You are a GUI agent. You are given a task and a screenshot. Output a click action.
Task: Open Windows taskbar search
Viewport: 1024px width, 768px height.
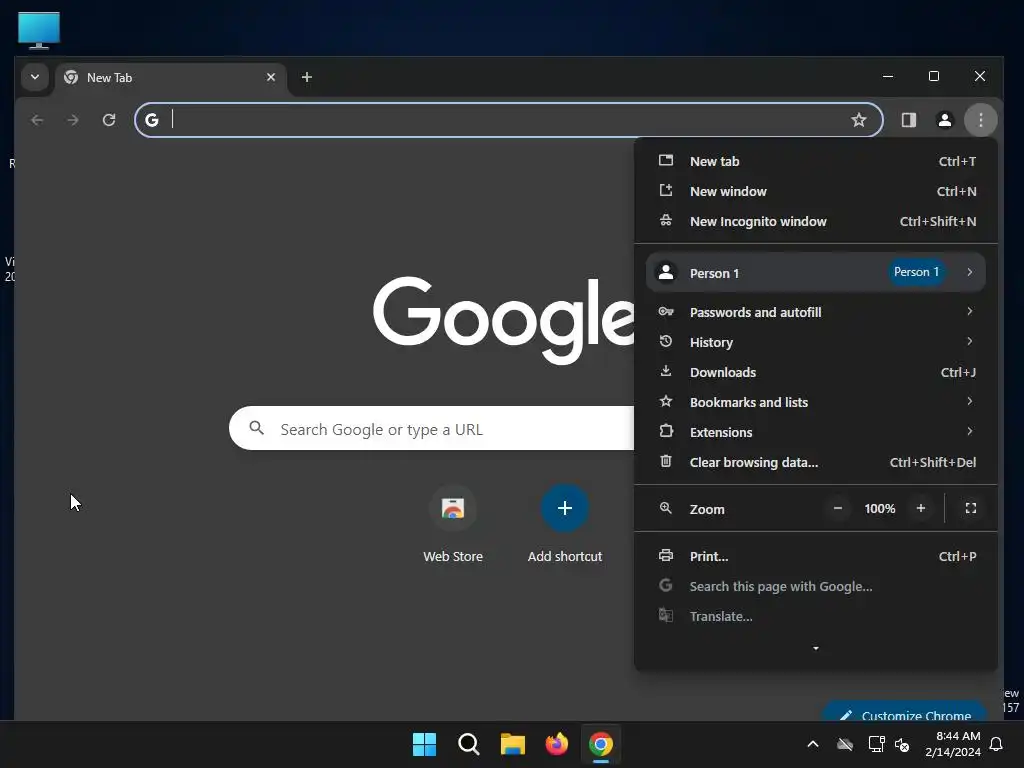click(x=469, y=744)
